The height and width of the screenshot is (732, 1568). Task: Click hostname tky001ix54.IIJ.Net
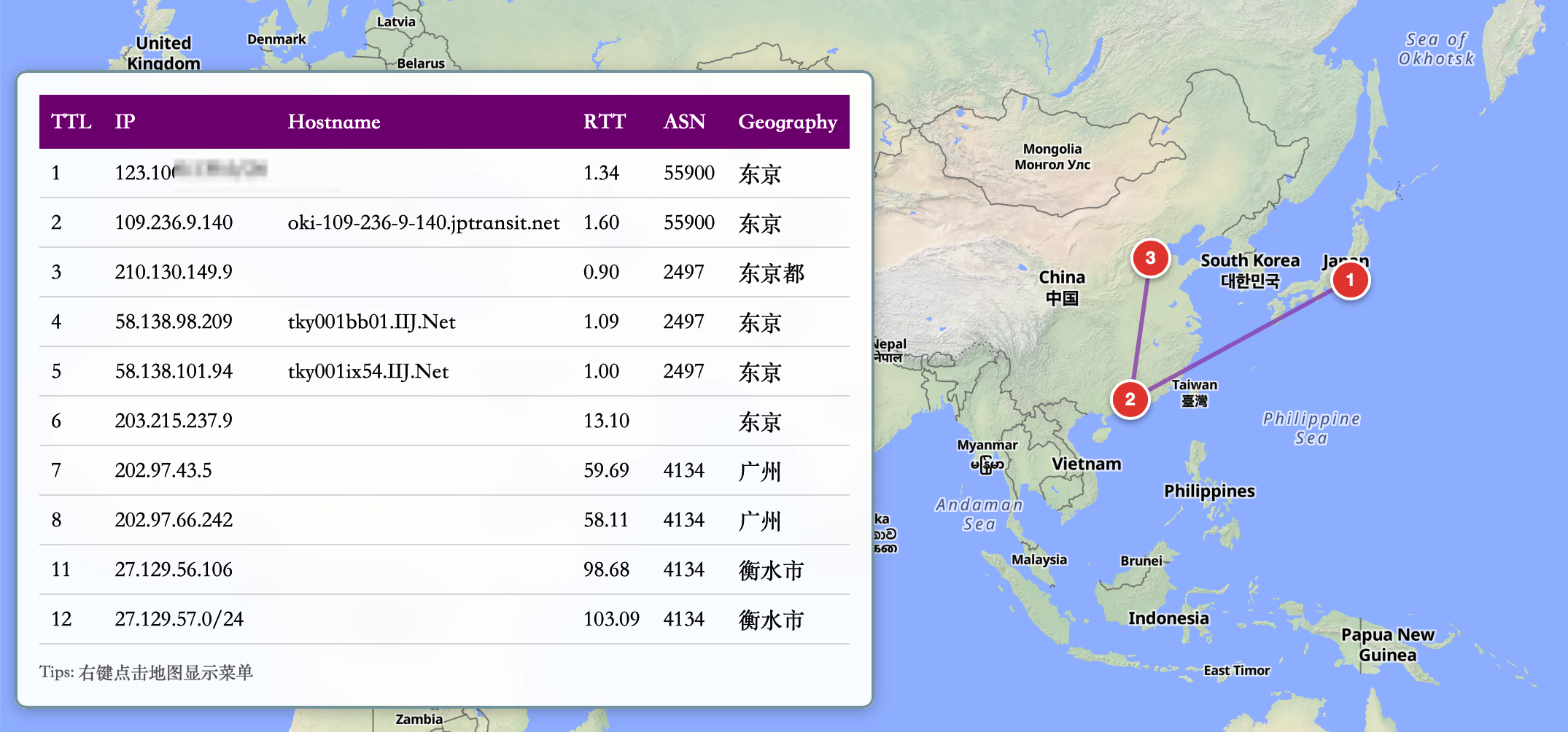[368, 371]
